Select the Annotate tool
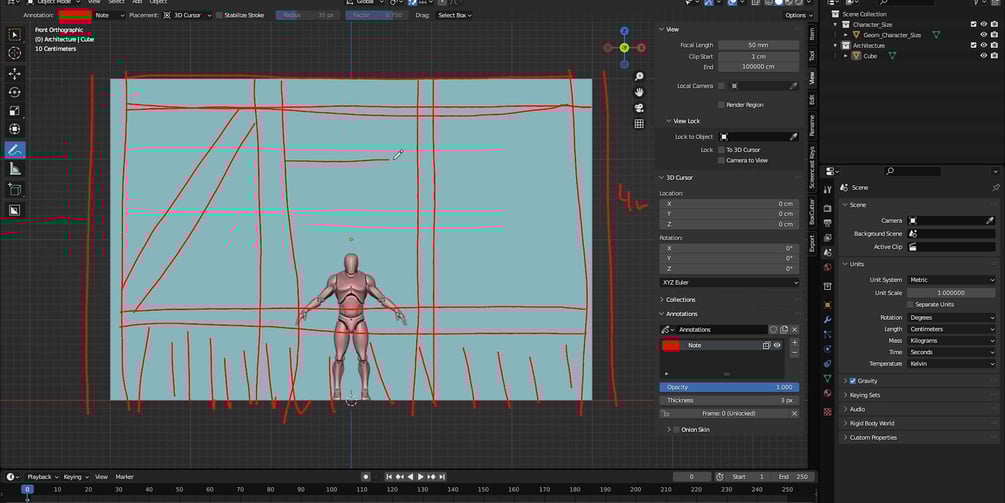Screen dimensions: 1005x503 coord(15,149)
